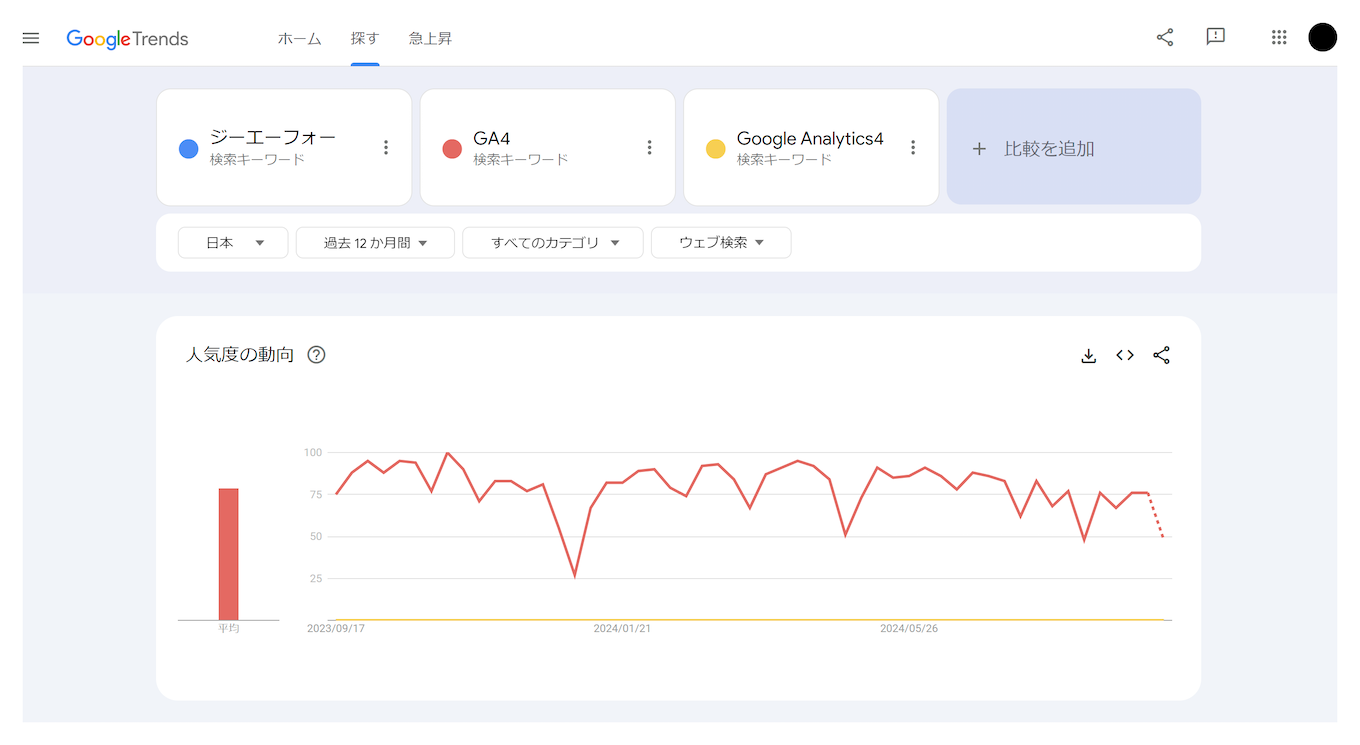Open options menu for ジーエーフォー term
This screenshot has height=745, width=1360.
pos(386,148)
